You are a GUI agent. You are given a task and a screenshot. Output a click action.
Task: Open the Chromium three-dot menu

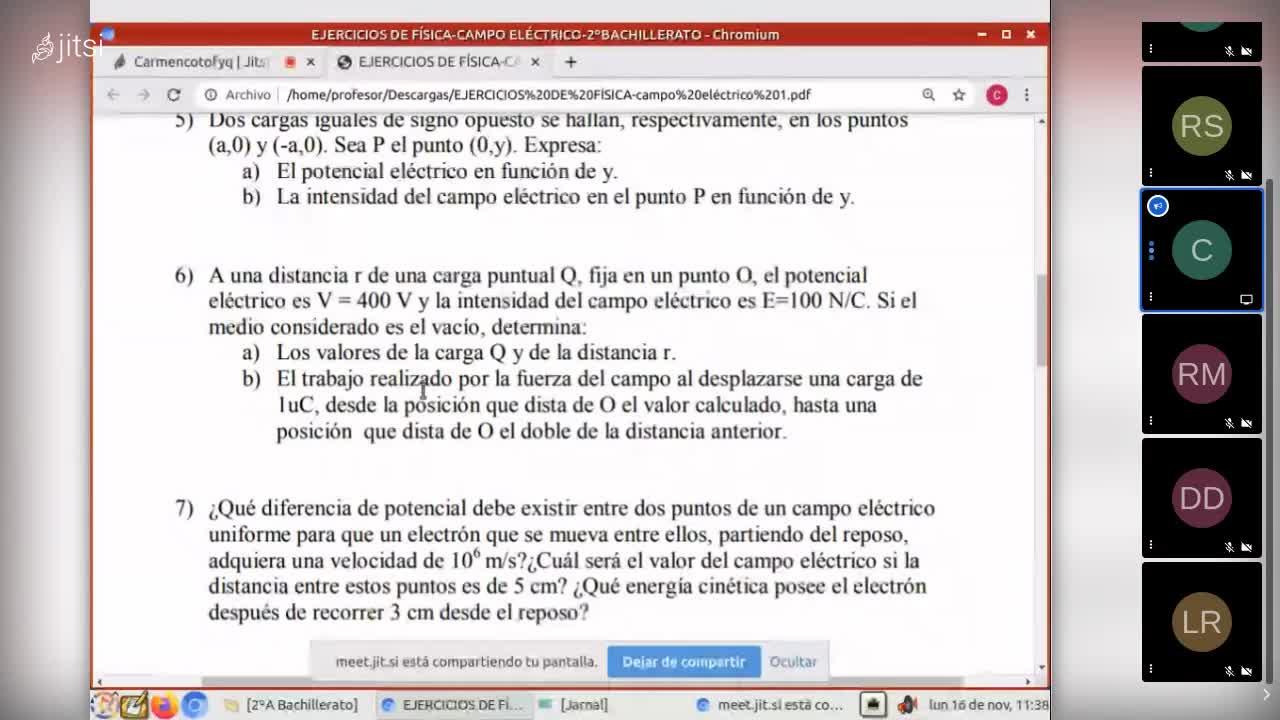coord(1026,95)
